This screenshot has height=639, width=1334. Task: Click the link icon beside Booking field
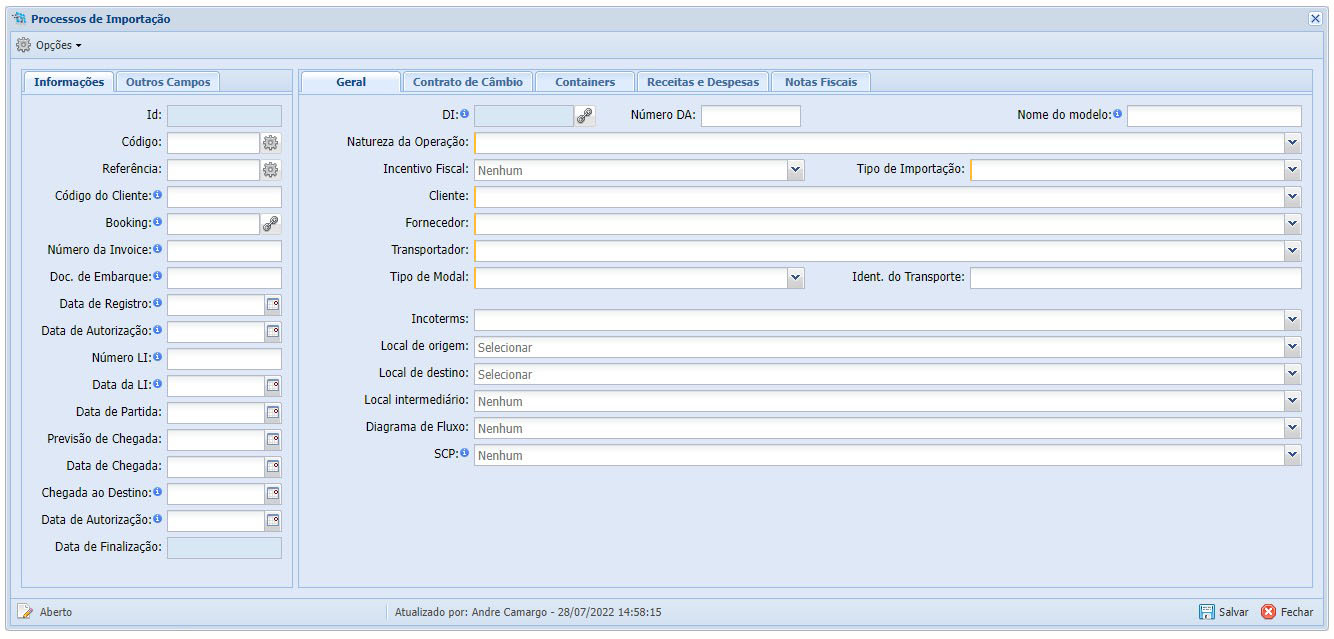coord(271,224)
